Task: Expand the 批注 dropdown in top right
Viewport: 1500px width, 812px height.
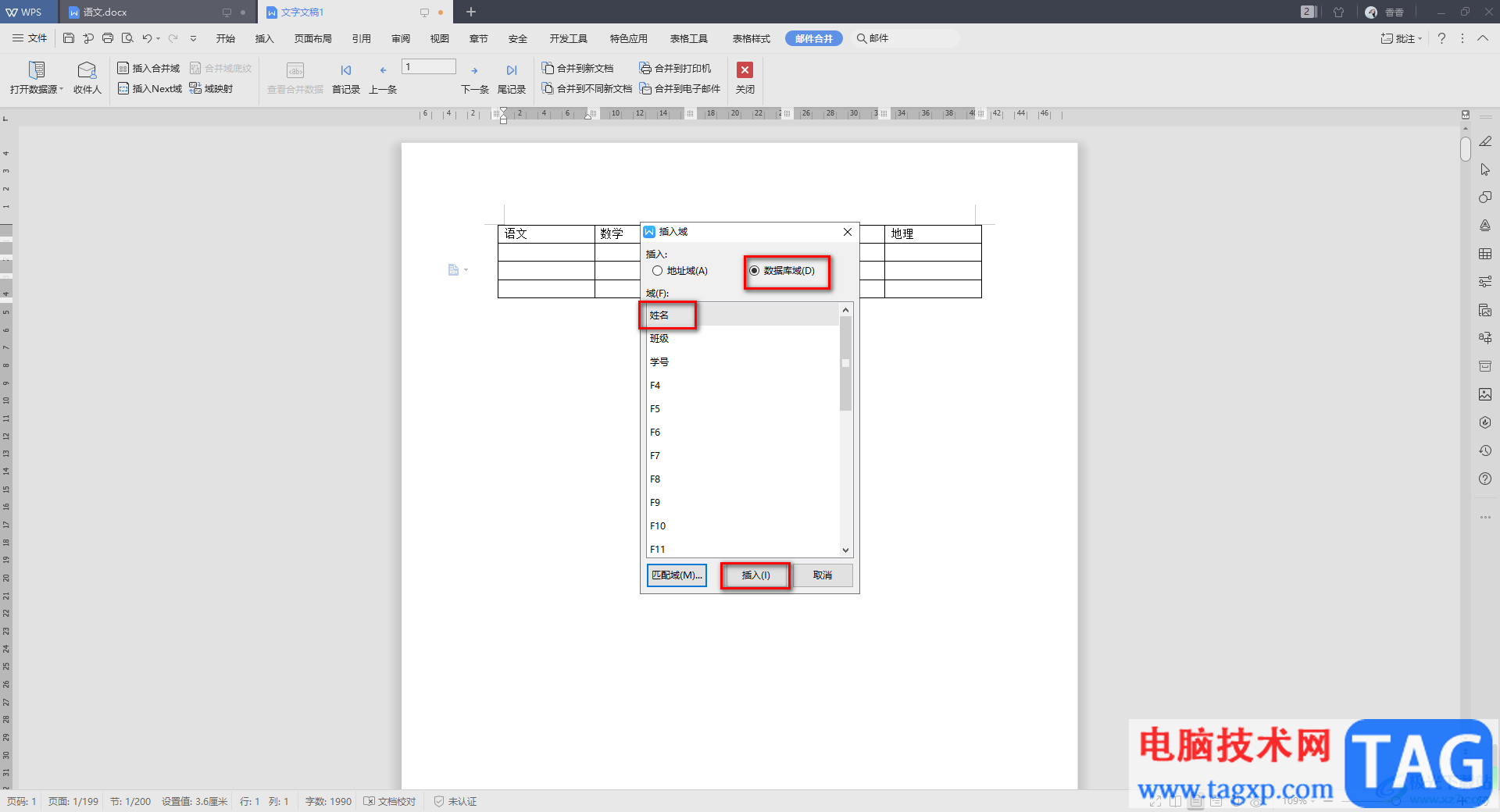Action: [1420, 38]
